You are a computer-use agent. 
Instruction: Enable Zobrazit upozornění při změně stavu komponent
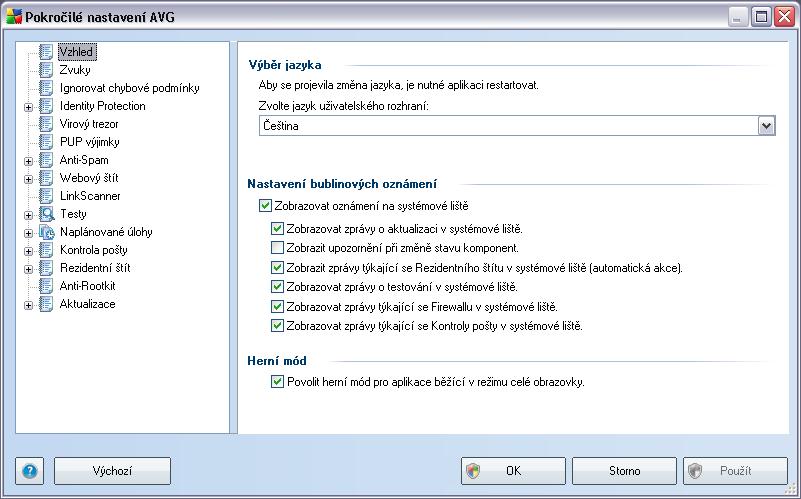click(277, 248)
